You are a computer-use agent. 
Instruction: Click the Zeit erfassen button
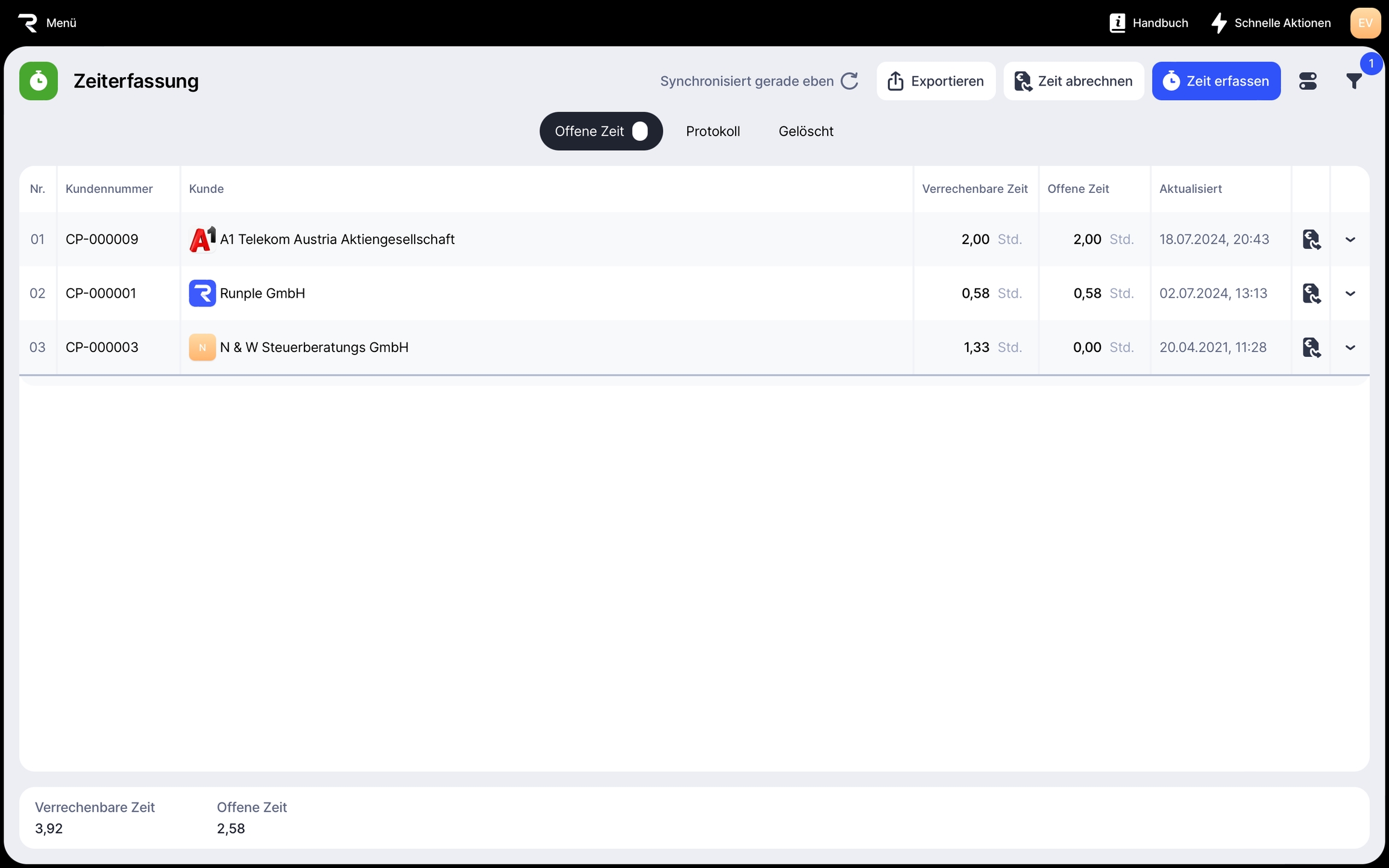pyautogui.click(x=1216, y=81)
